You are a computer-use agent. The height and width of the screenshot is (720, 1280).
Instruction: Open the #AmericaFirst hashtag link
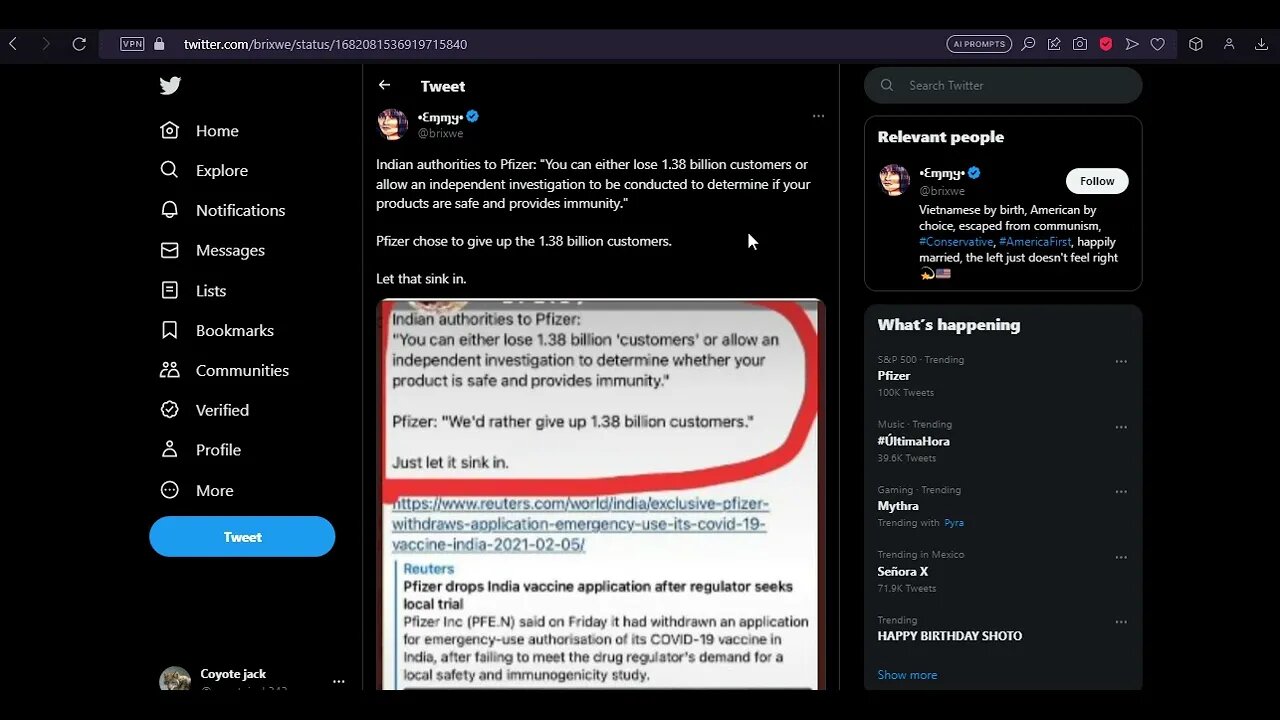(x=1035, y=242)
